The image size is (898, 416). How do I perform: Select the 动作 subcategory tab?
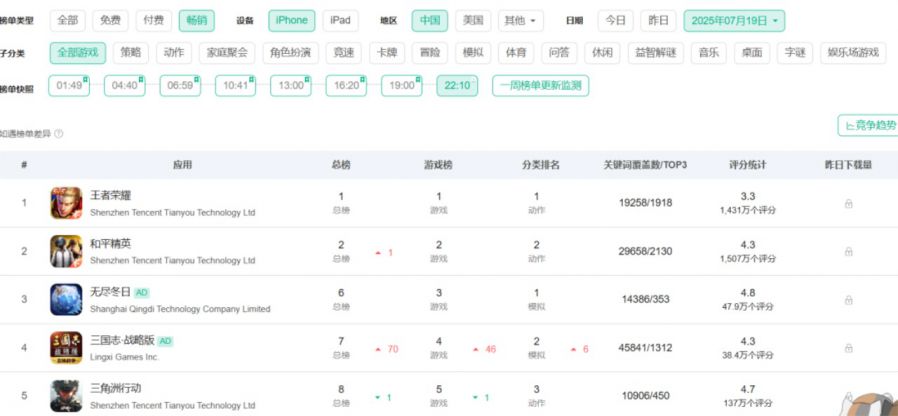tap(174, 53)
